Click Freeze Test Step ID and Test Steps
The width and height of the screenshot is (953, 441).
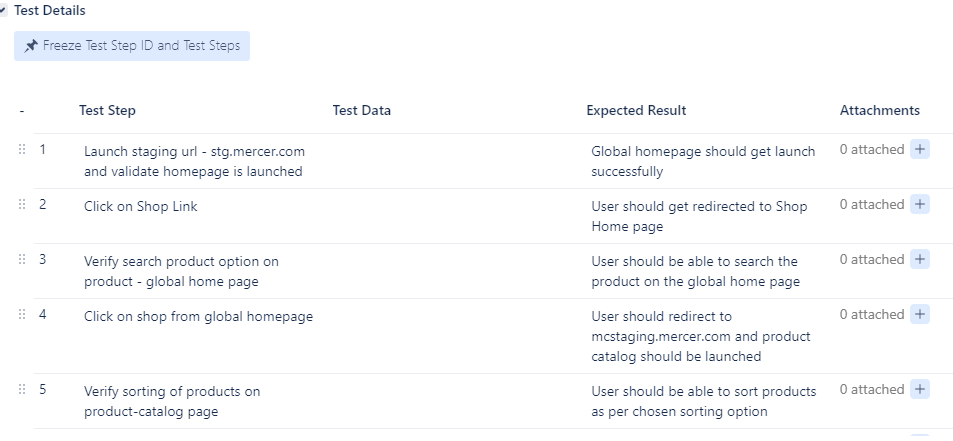[132, 46]
